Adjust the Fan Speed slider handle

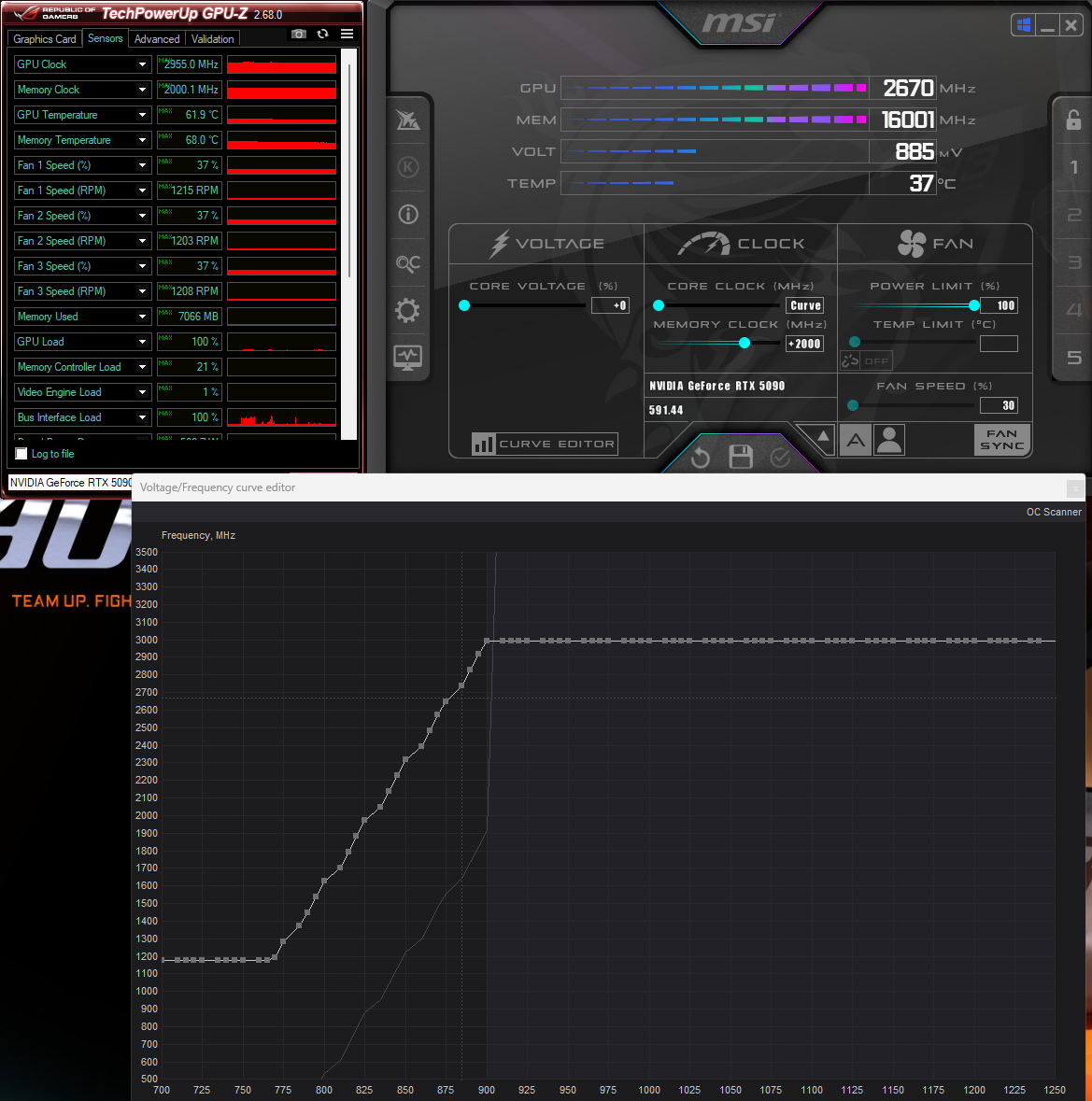tap(853, 405)
